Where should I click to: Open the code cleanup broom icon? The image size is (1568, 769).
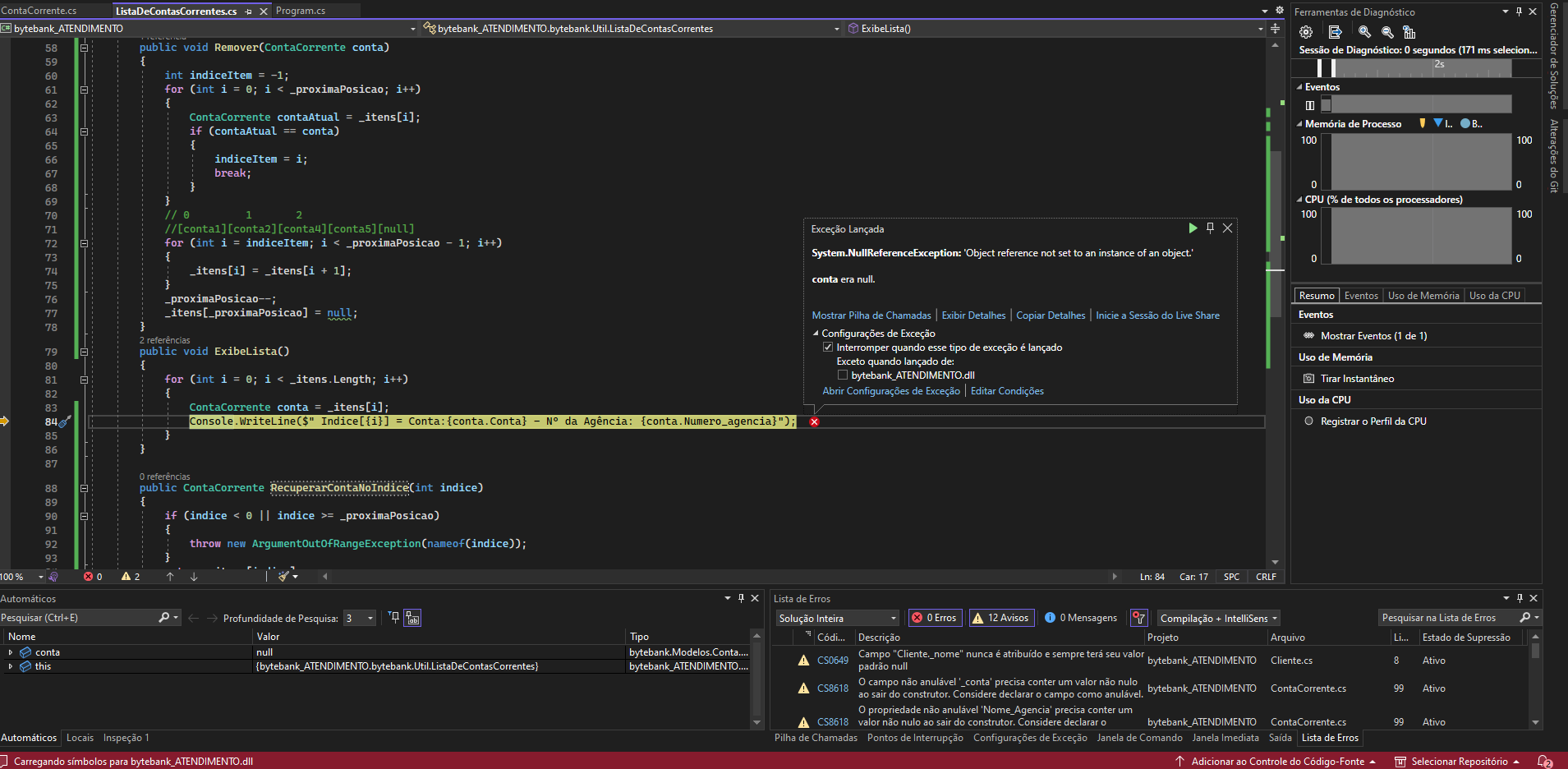coord(283,576)
